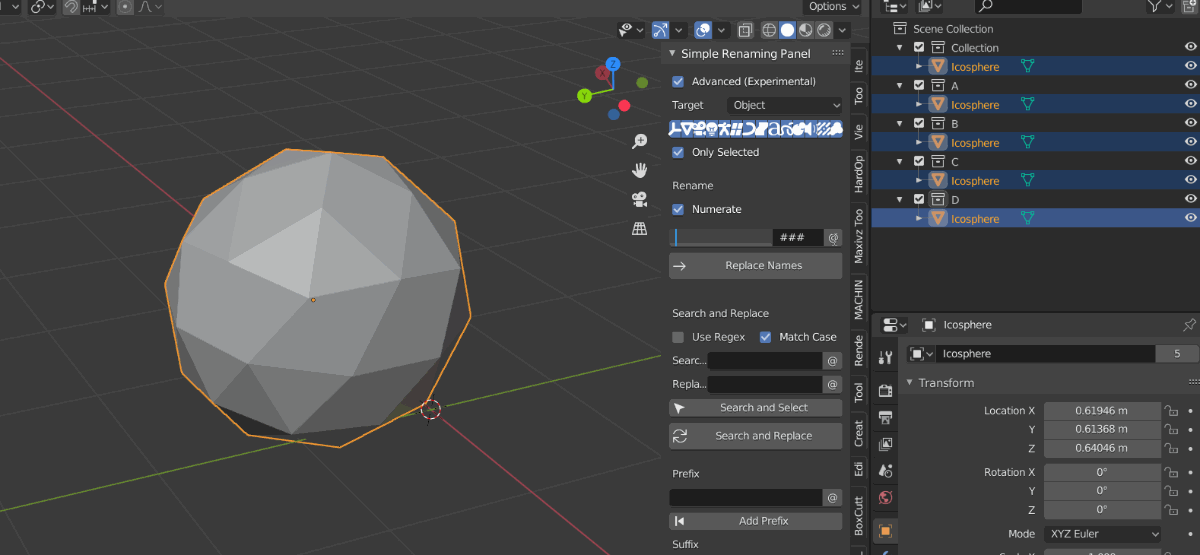Open rotation Mode XYZ Euler dropdown
This screenshot has width=1200, height=555.
coord(1103,534)
